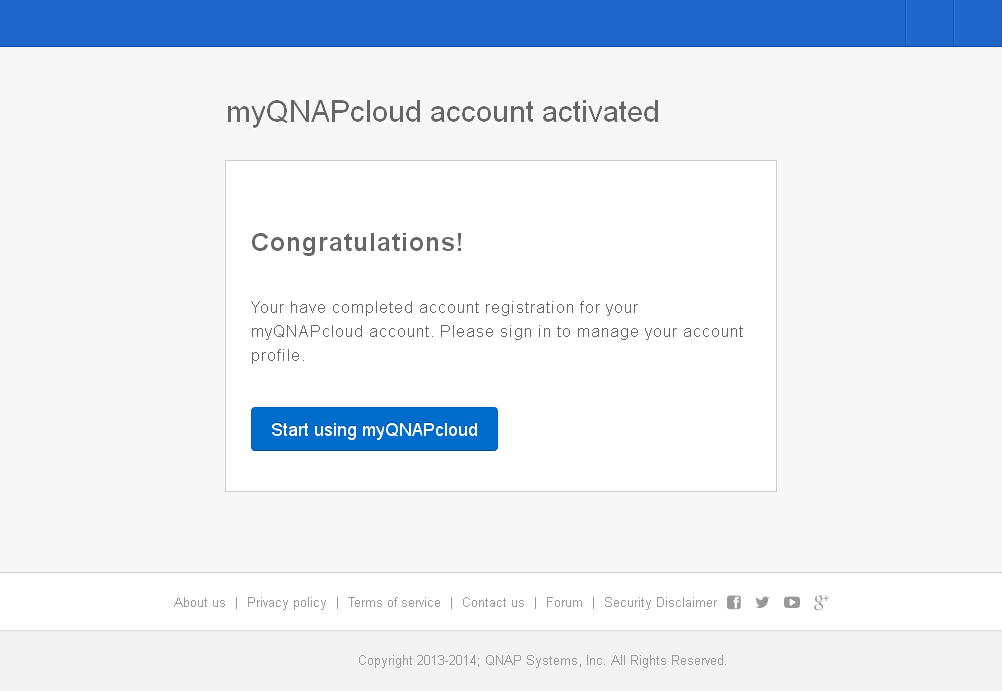Open the About us link
Image resolution: width=1002 pixels, height=691 pixels.
coord(200,603)
